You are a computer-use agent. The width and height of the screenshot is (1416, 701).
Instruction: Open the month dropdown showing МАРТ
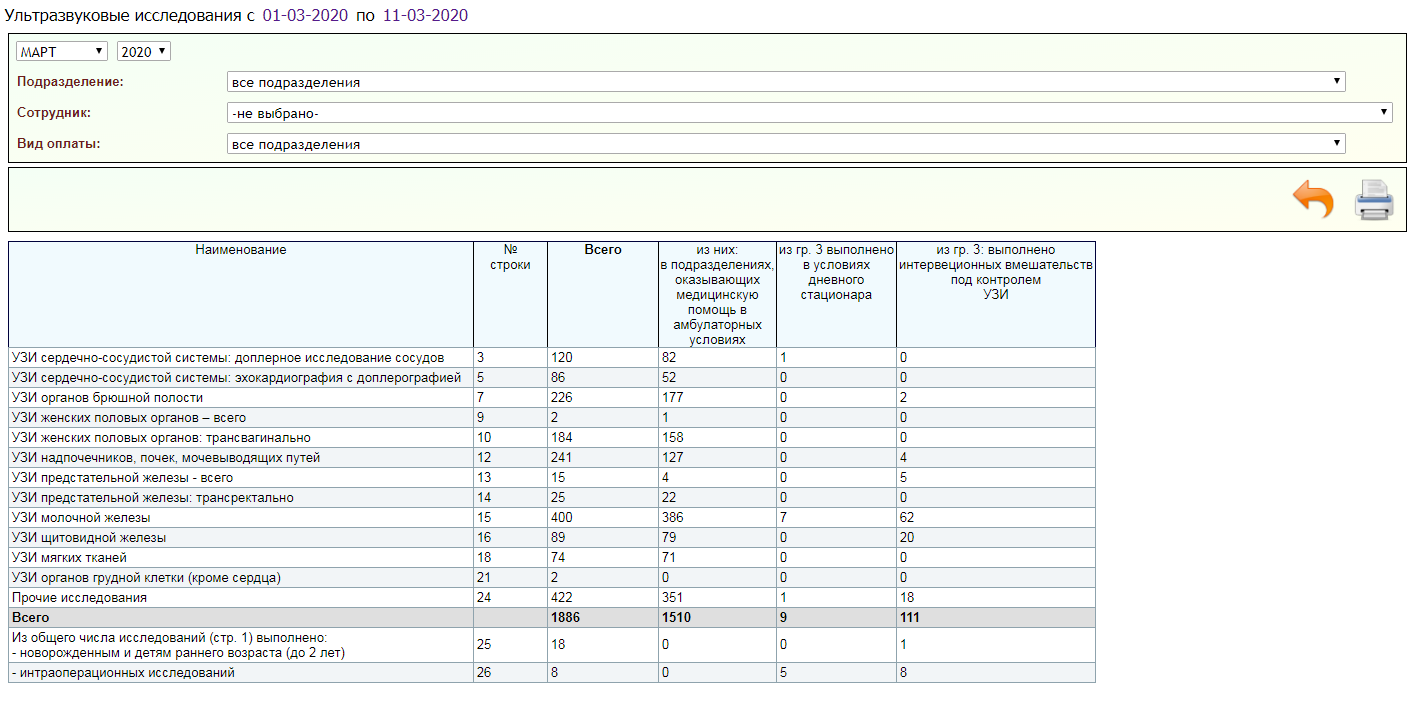click(61, 52)
